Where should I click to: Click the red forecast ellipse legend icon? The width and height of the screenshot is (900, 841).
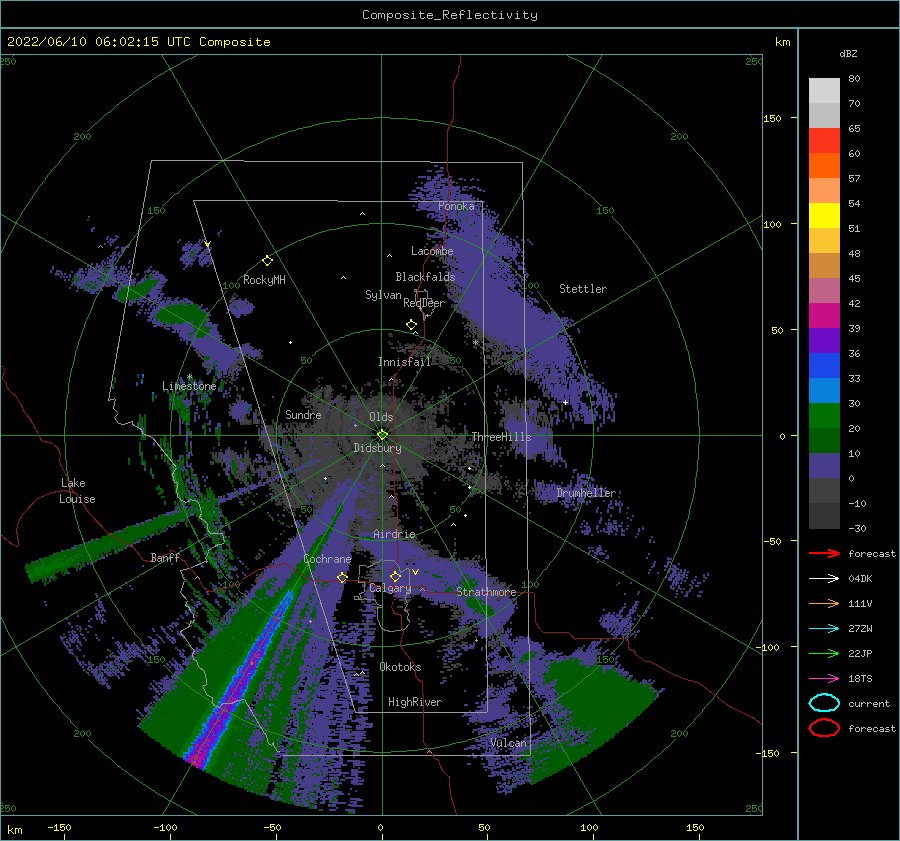coord(824,728)
